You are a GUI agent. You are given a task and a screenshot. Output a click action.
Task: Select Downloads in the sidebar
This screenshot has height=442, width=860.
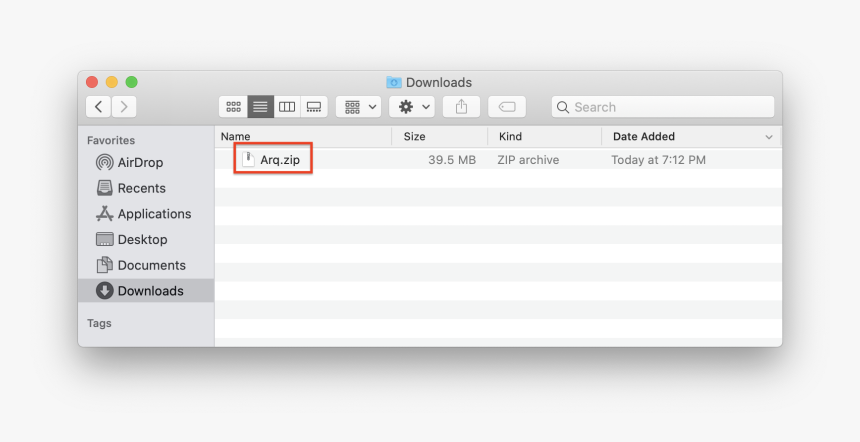coord(150,291)
